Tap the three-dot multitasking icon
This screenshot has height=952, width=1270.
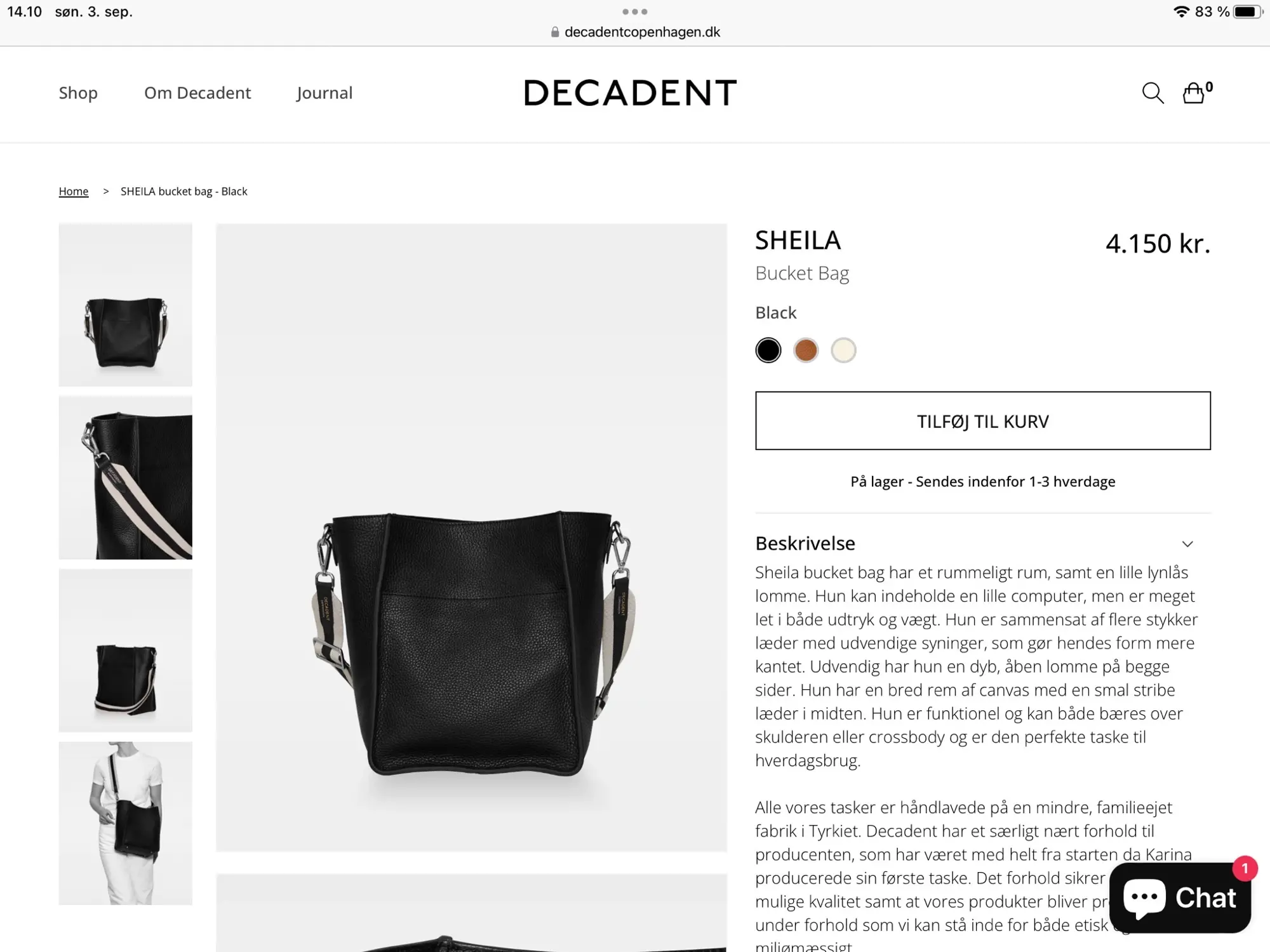click(635, 11)
